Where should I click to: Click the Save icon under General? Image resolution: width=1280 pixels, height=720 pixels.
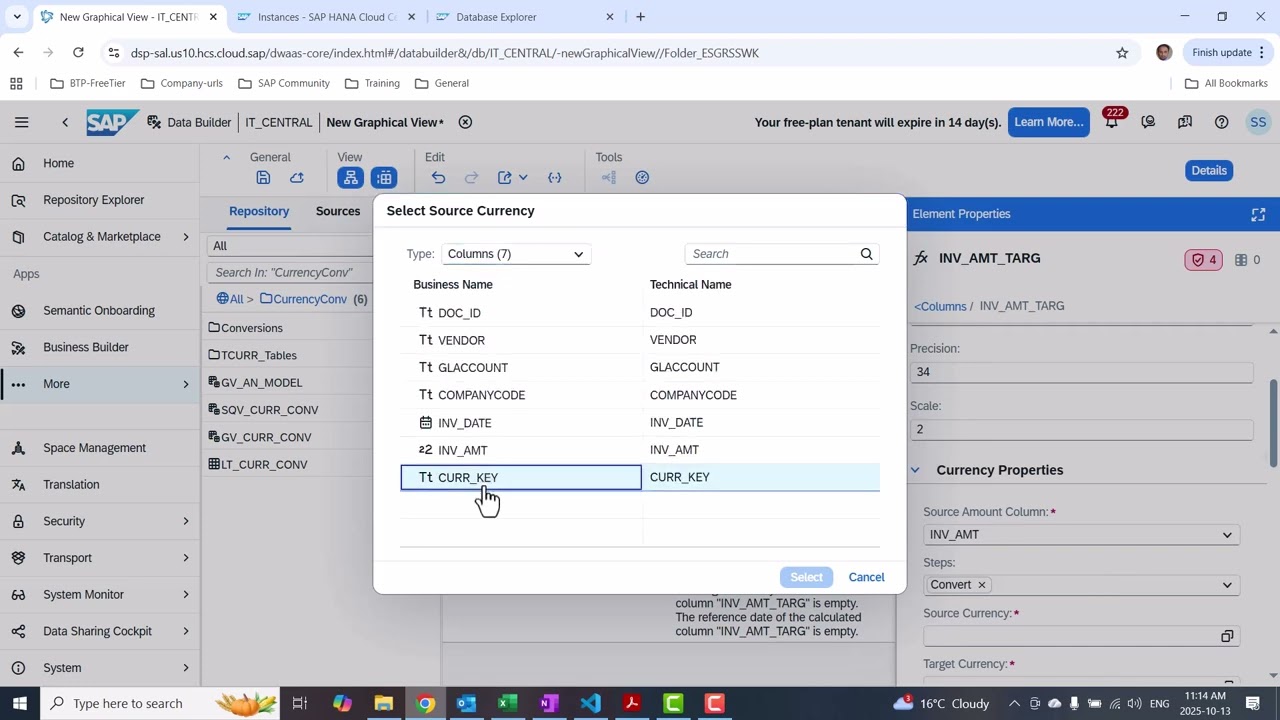263,177
